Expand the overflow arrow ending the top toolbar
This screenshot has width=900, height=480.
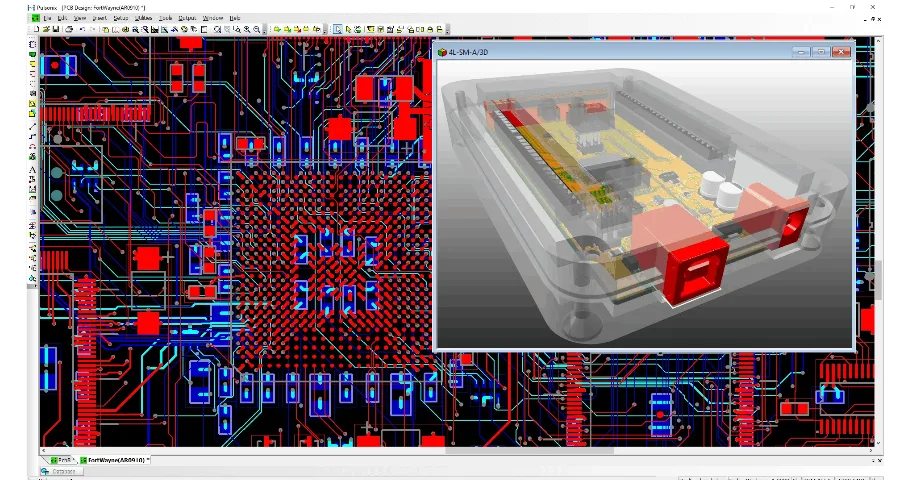click(447, 29)
